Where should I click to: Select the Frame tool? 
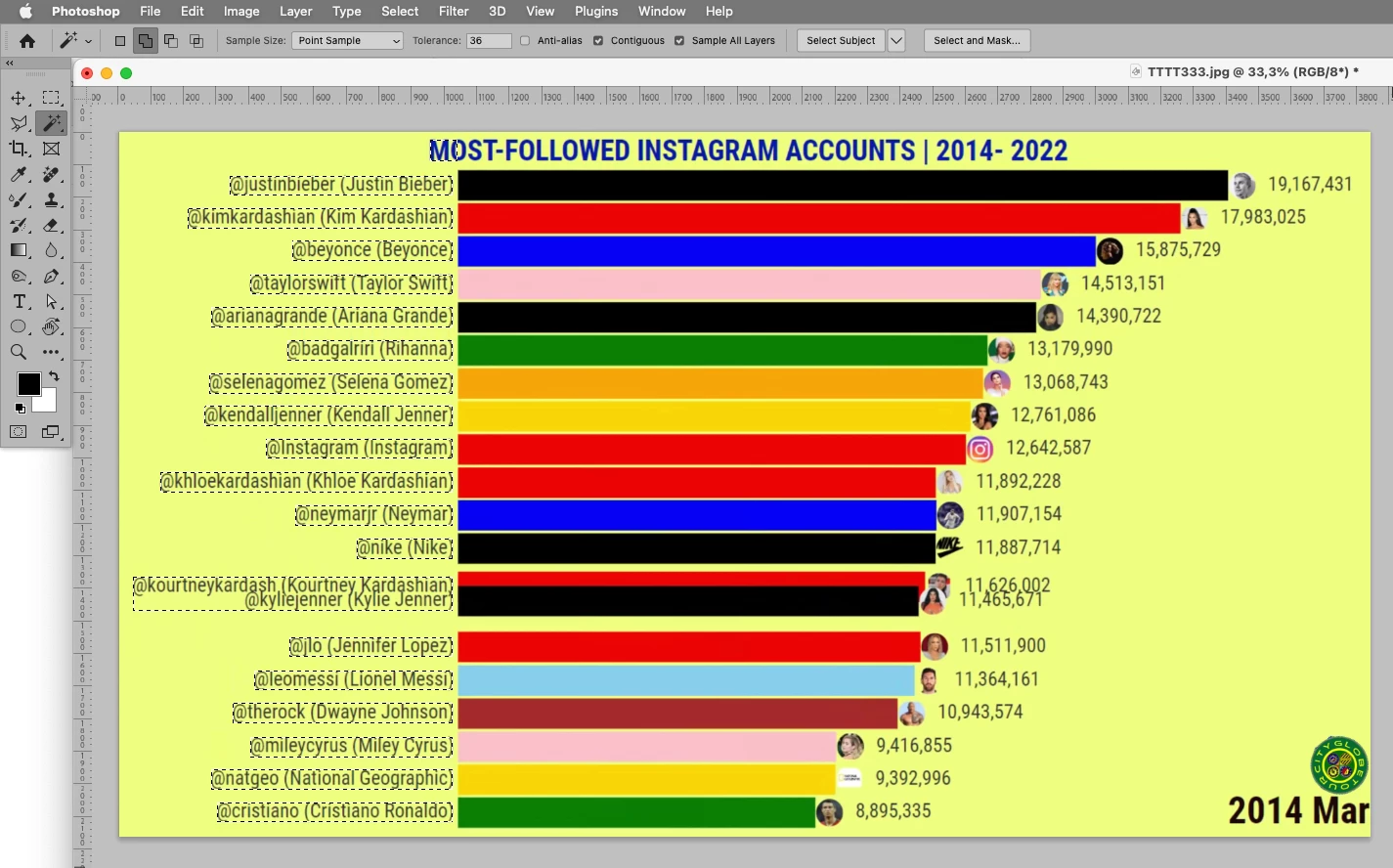pyautogui.click(x=52, y=149)
